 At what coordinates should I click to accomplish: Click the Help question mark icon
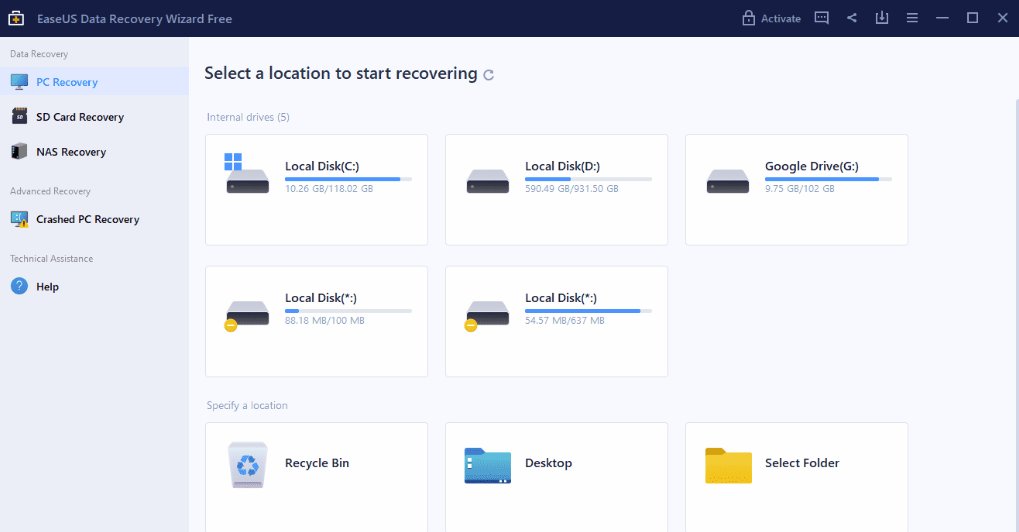coord(19,286)
